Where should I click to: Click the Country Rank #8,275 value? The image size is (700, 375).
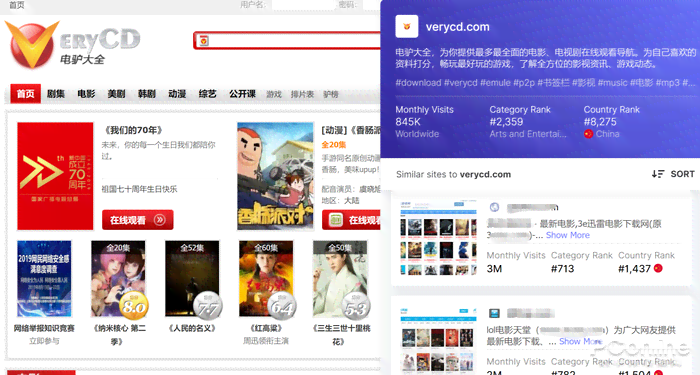pos(600,122)
